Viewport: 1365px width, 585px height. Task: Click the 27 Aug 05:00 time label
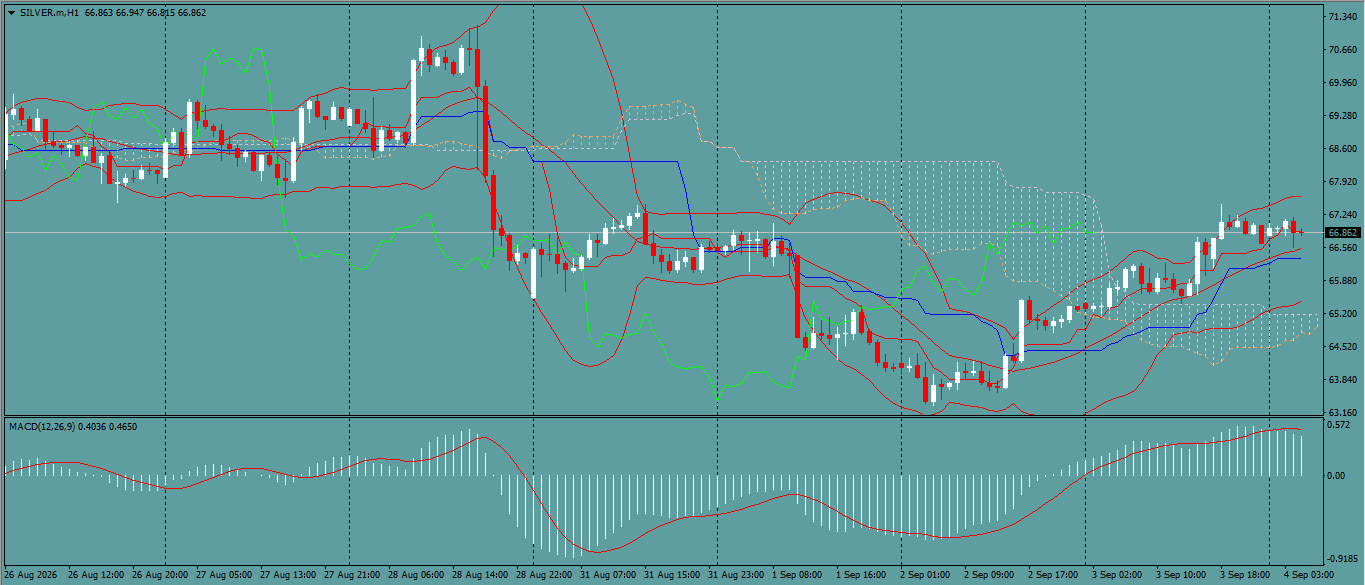pos(224,576)
